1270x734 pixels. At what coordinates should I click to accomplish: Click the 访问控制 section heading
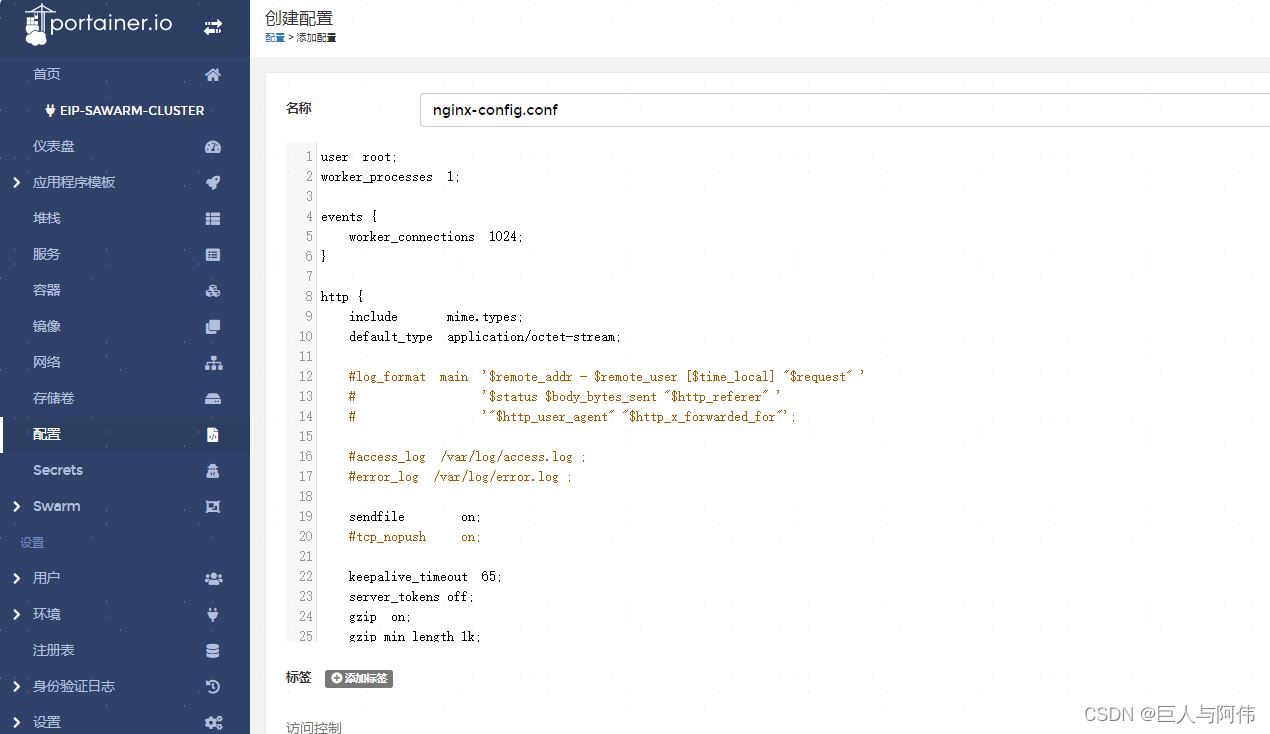(314, 727)
